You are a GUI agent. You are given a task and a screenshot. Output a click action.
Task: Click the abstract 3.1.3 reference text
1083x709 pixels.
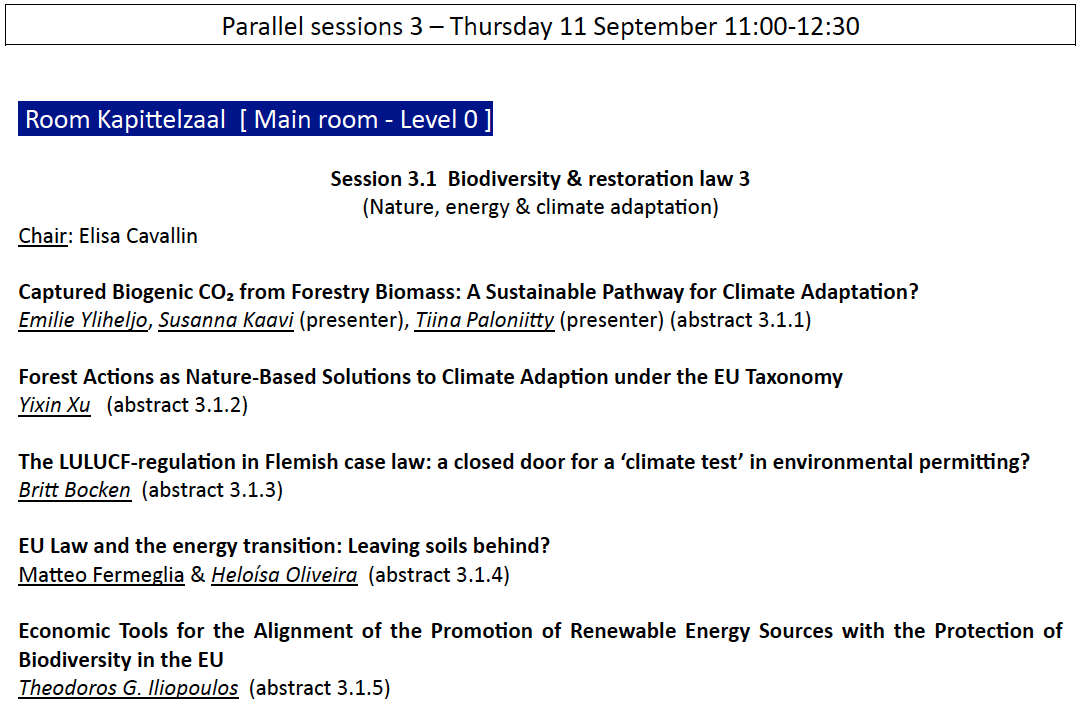[x=212, y=490]
